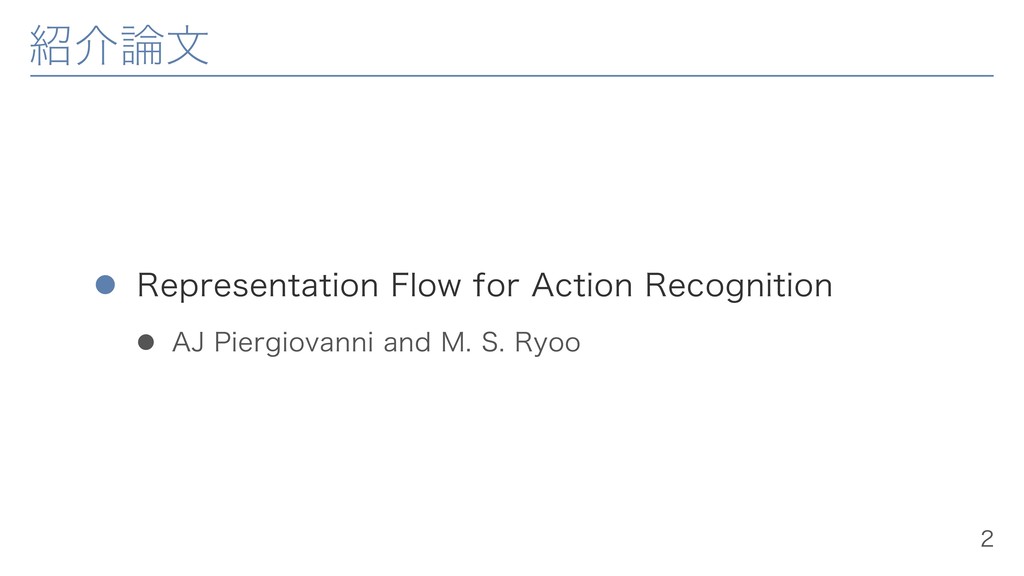Click the blue horizontal rule under the heading
Viewport: 1024px width, 576px height.
(x=511, y=76)
